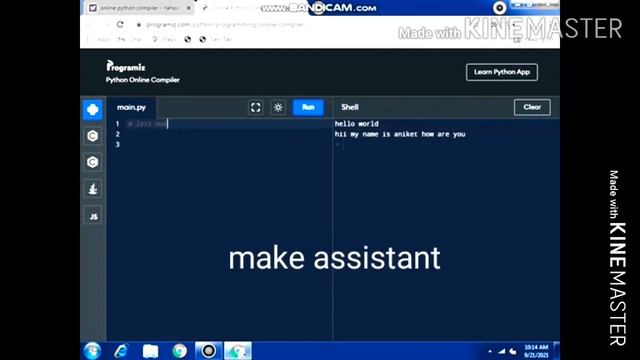Show hidden system tray icons arrow
This screenshot has height=360, width=640.
coord(490,351)
